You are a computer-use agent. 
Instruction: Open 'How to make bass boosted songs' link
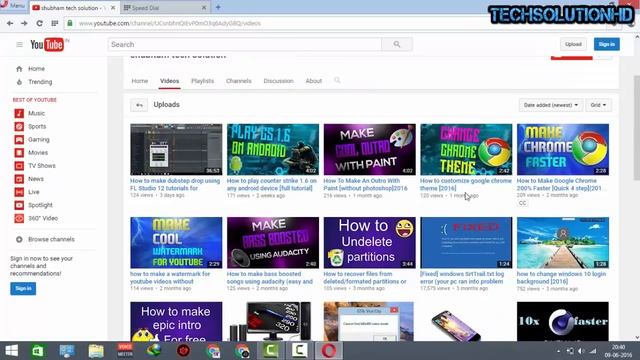270,278
